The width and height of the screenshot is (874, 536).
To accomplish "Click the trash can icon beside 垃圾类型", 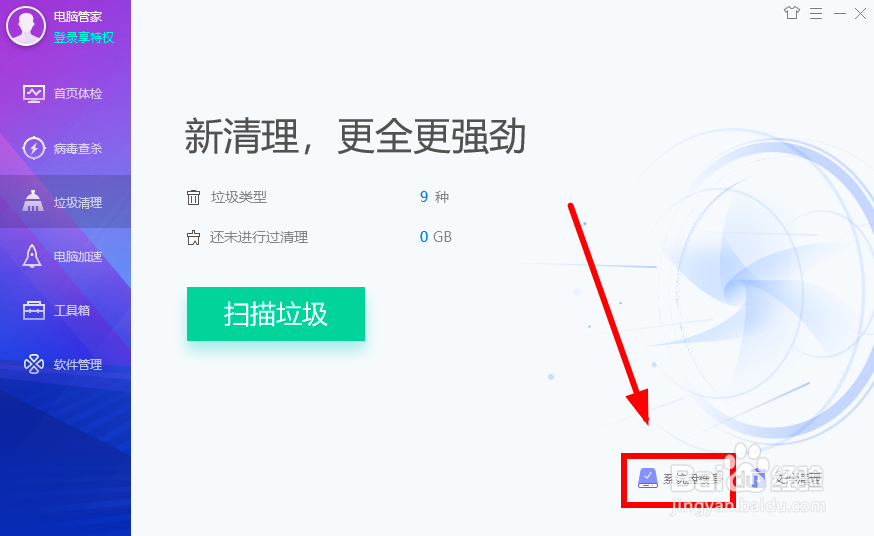I will (x=193, y=197).
